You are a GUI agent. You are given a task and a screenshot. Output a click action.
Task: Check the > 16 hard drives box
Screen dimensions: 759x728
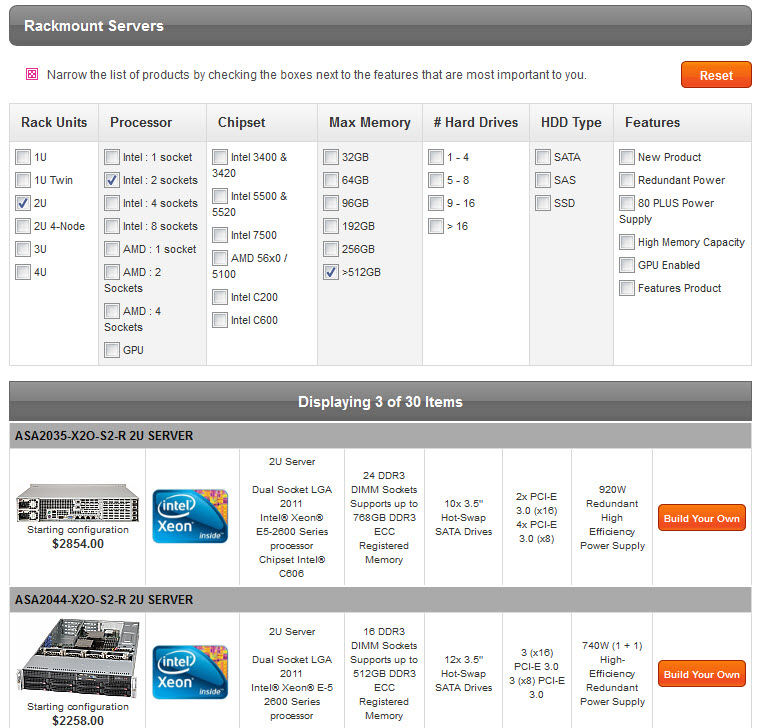tap(436, 226)
